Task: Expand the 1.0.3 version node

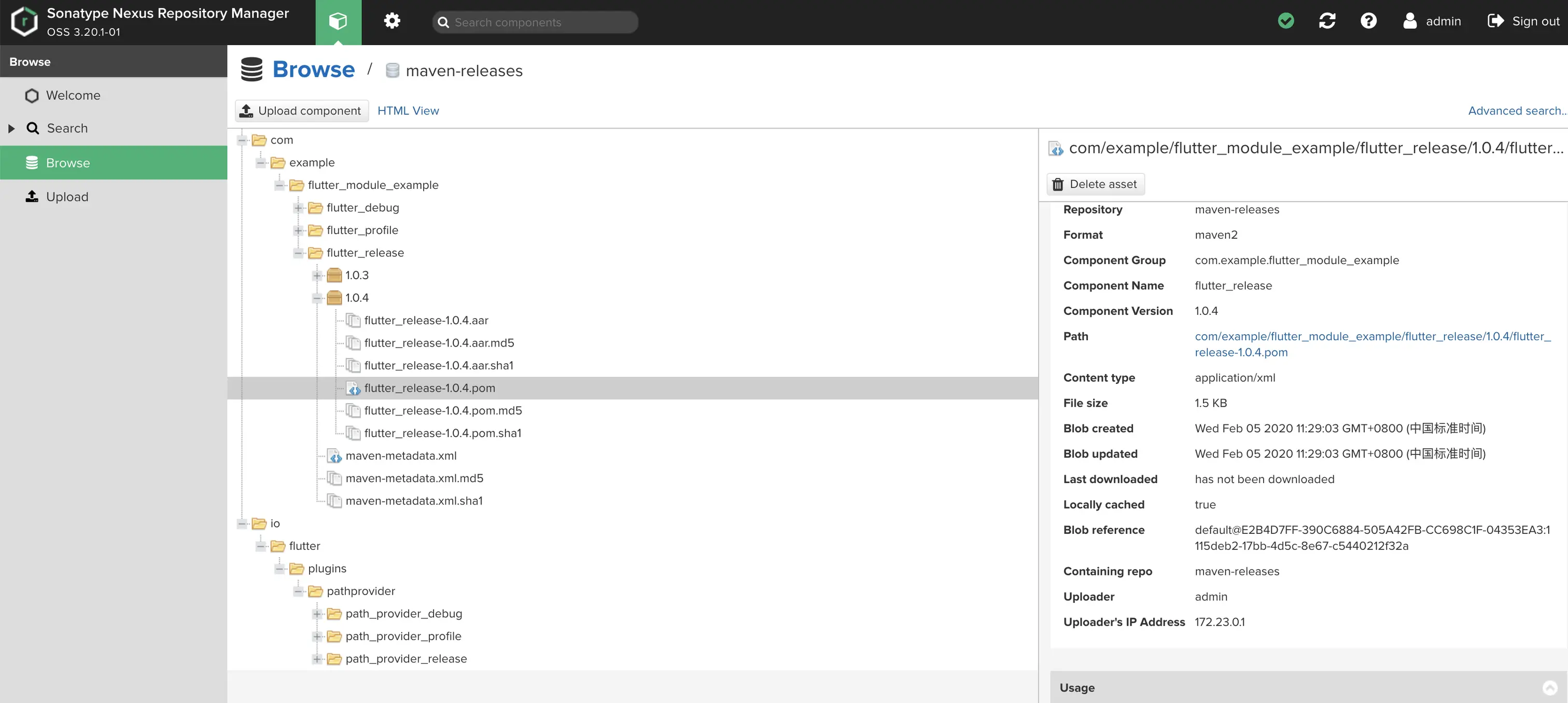Action: tap(317, 275)
